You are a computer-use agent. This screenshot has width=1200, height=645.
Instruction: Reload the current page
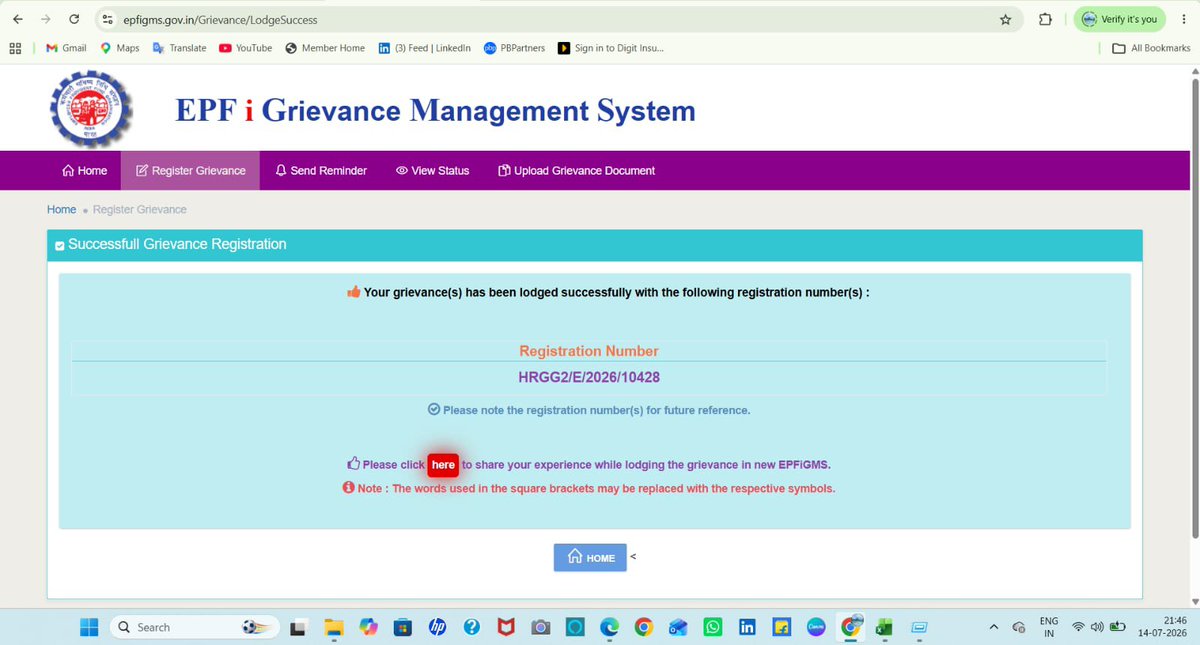(74, 19)
